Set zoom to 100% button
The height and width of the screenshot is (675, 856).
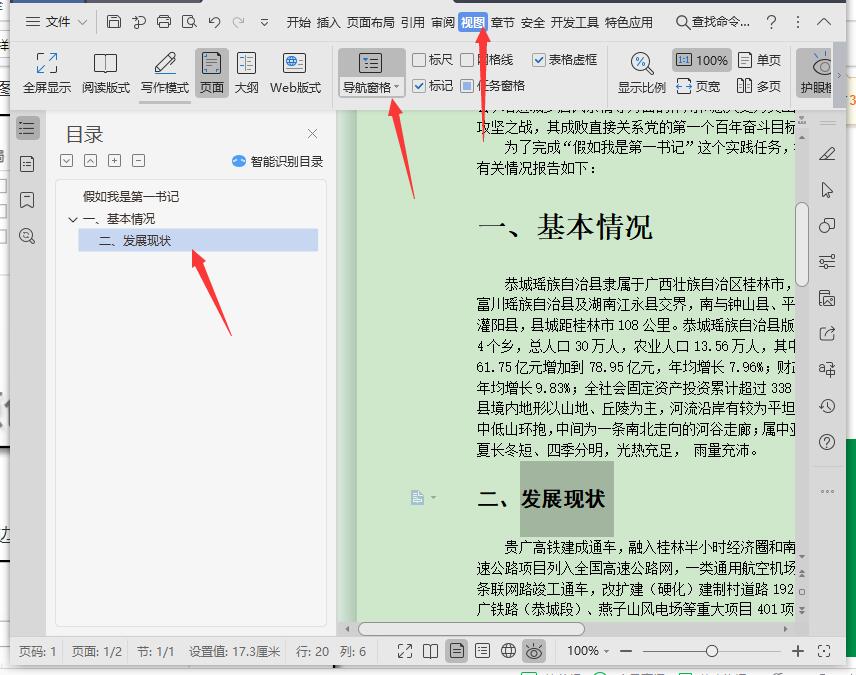click(x=702, y=60)
